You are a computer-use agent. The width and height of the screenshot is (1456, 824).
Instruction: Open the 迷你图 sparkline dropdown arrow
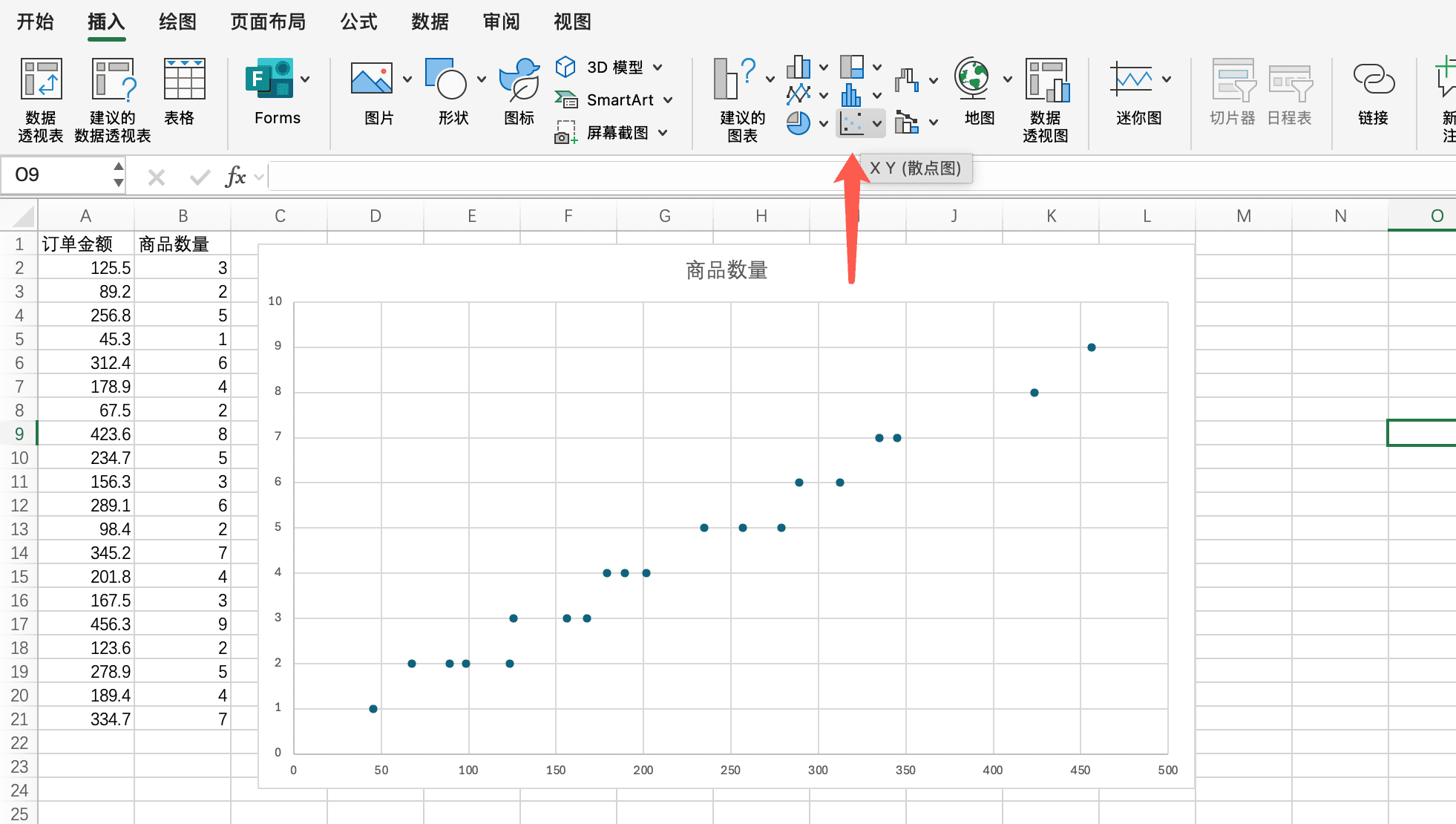(1167, 79)
